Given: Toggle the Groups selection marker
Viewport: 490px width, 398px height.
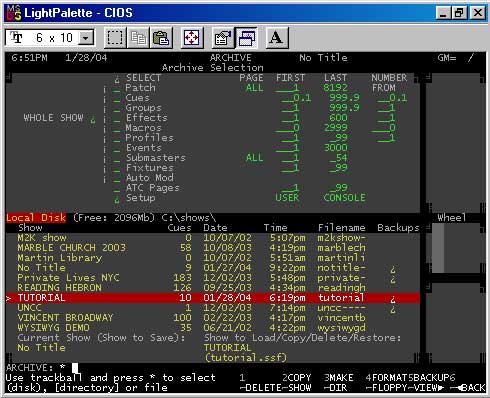Looking at the screenshot, I should [116, 108].
